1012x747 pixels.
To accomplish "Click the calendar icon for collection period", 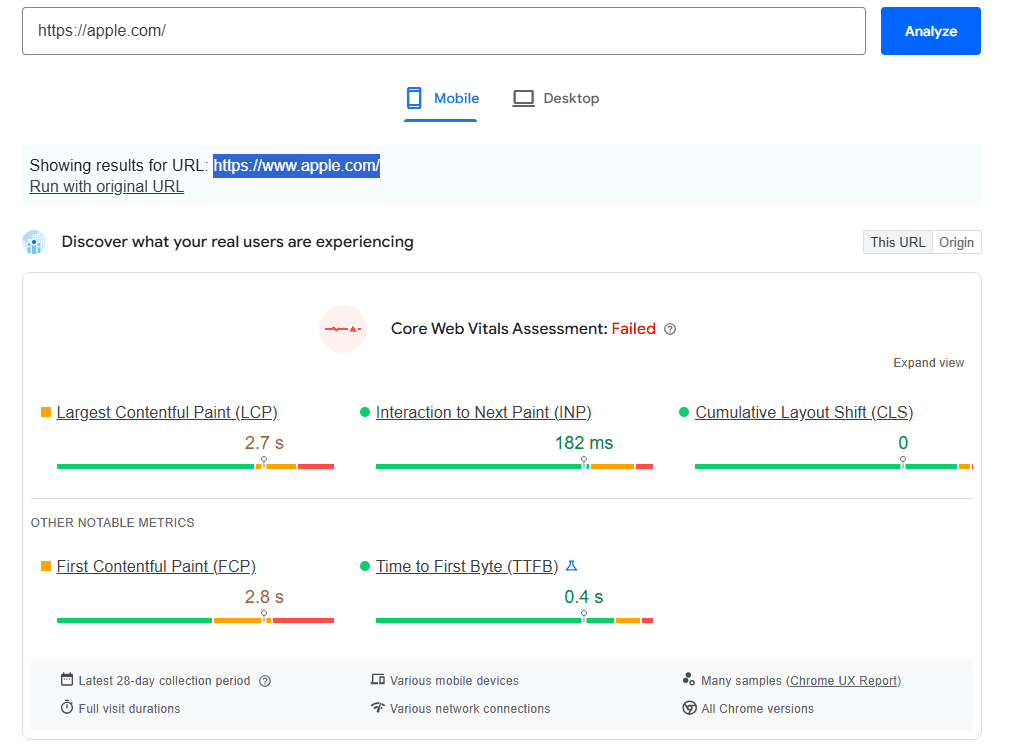I will (65, 680).
